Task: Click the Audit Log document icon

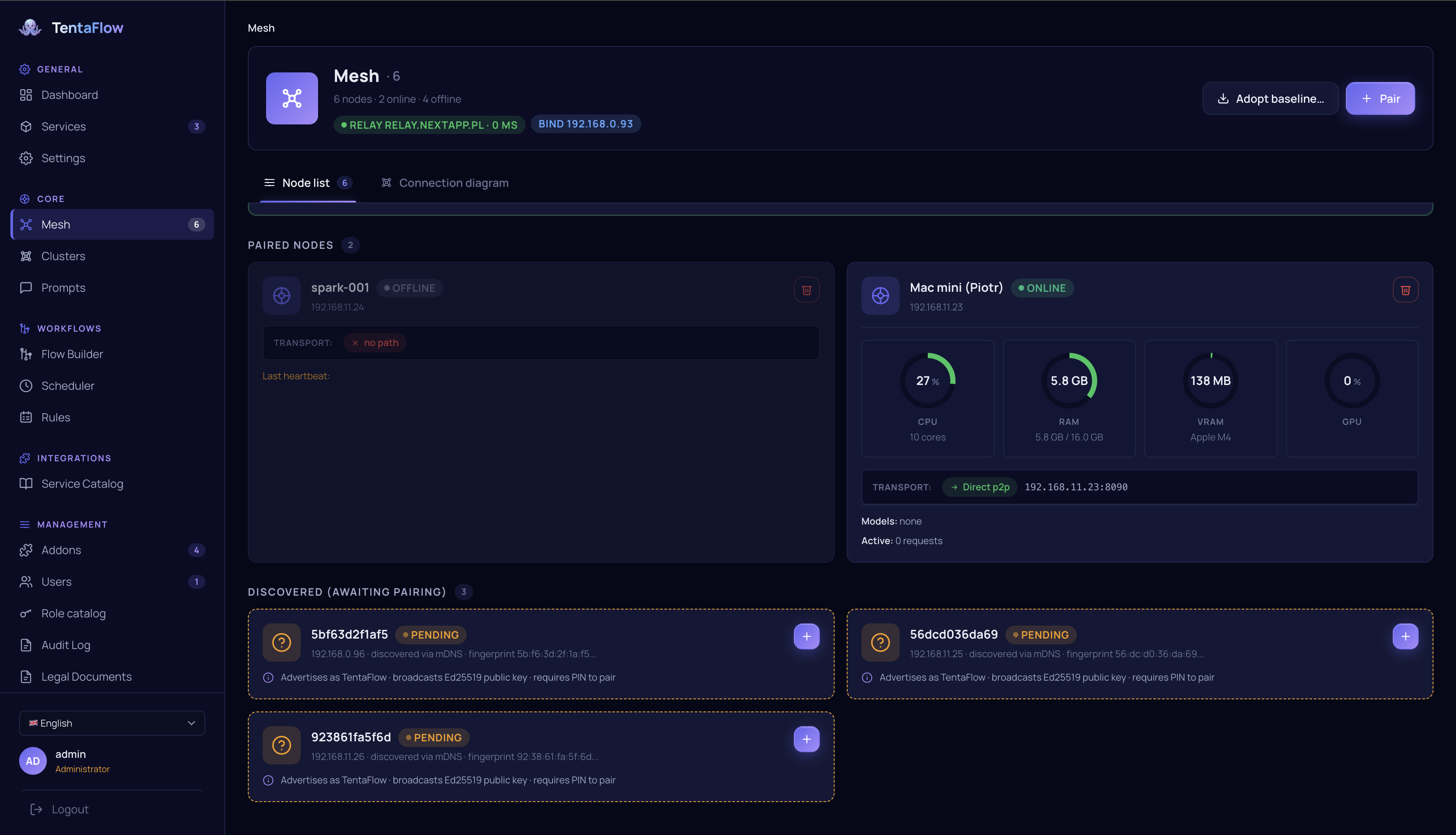Action: click(26, 645)
